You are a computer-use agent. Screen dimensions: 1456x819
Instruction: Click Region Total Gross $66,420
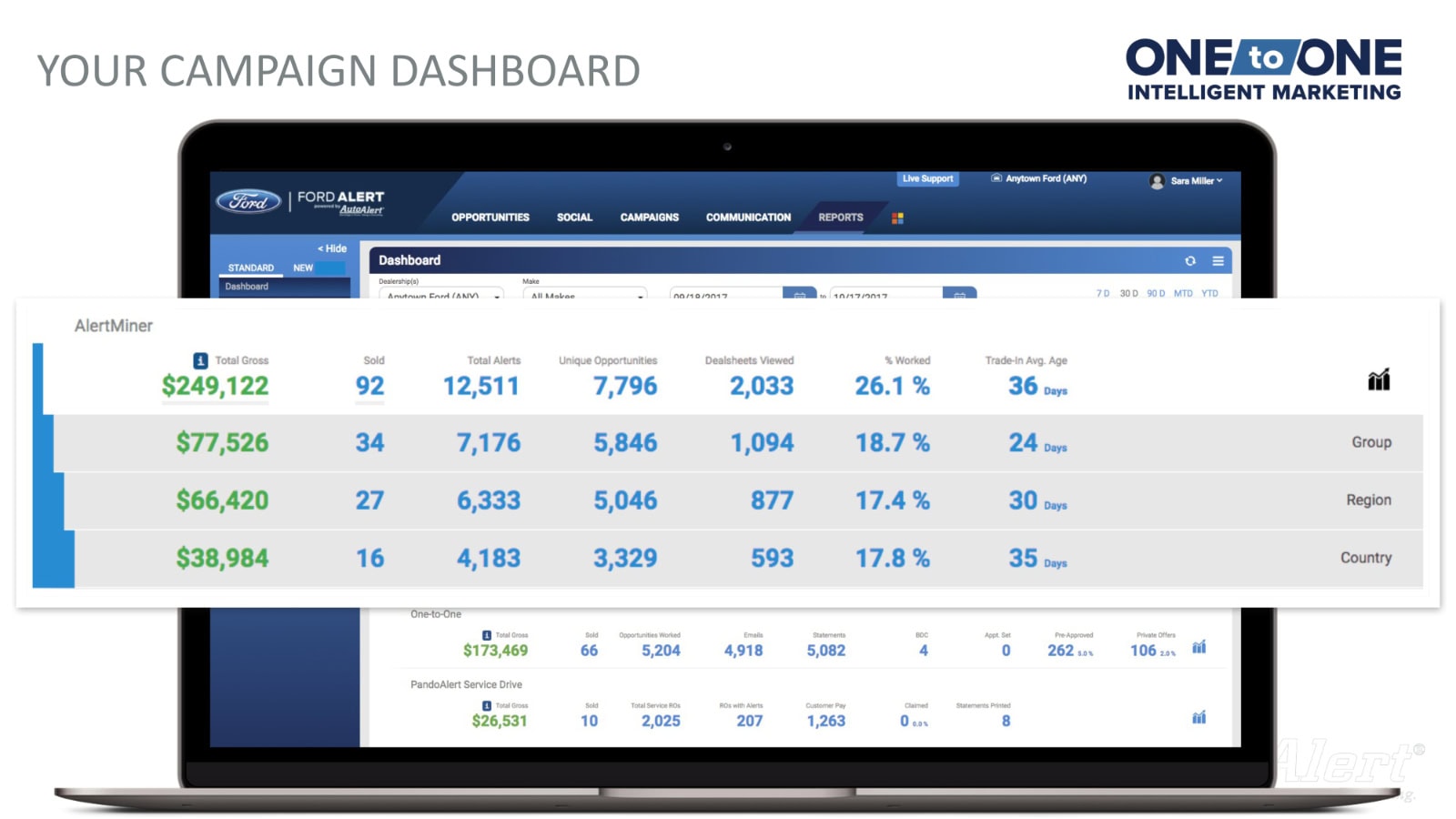point(222,500)
